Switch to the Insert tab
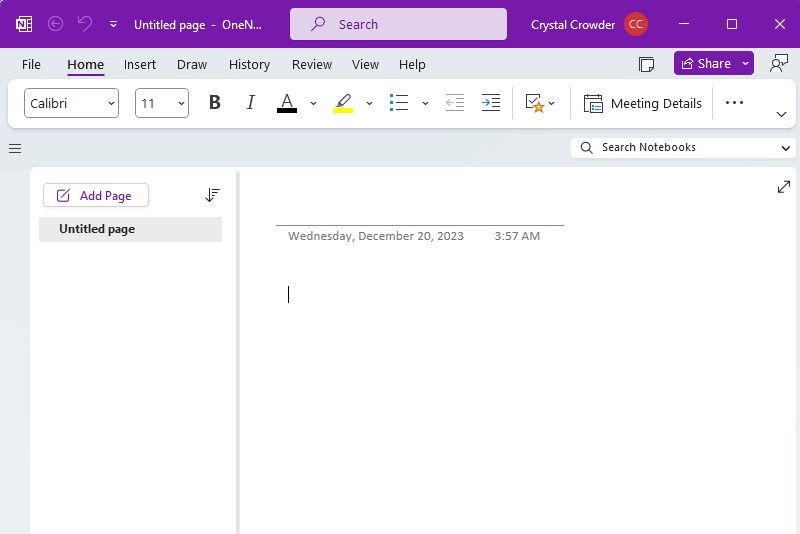This screenshot has height=534, width=800. [x=140, y=65]
